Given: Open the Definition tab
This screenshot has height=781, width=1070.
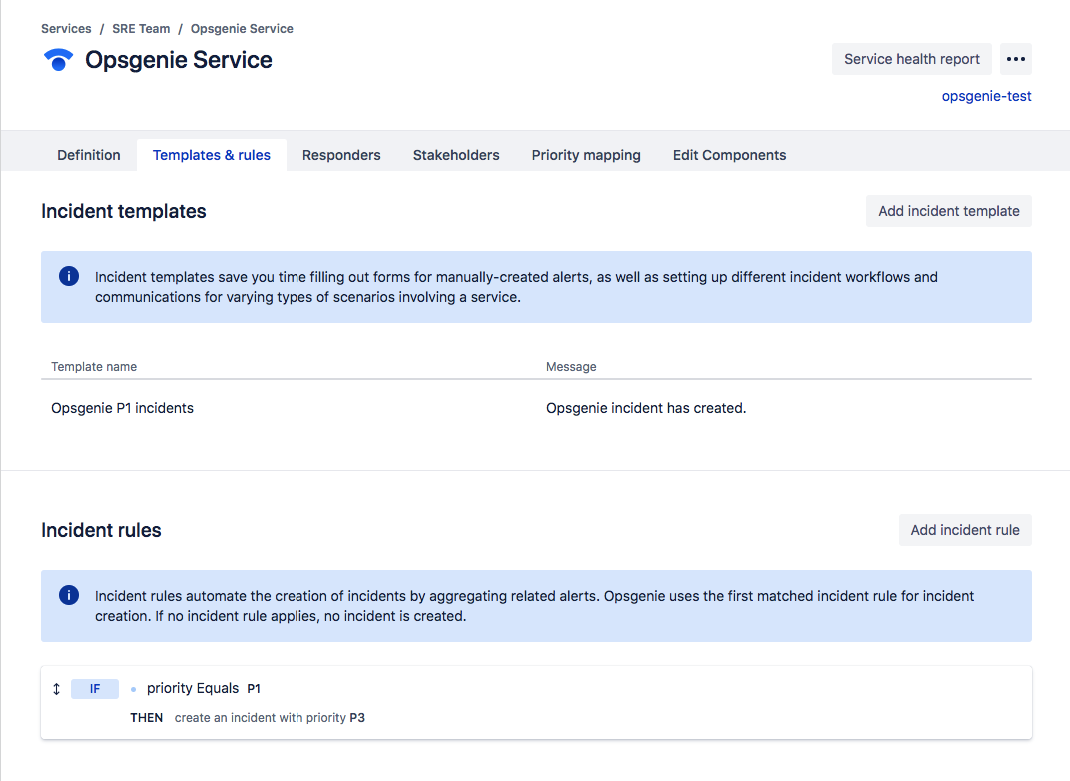Looking at the screenshot, I should point(89,155).
